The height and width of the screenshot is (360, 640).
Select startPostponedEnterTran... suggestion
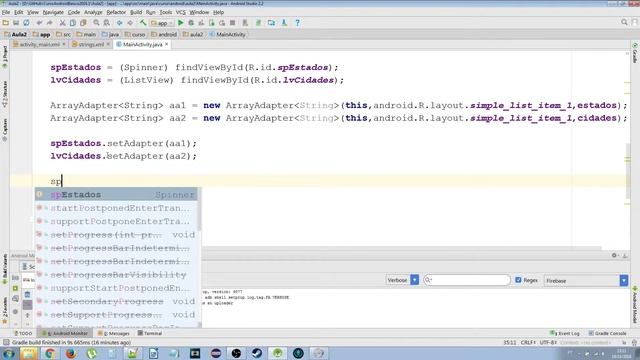(x=116, y=208)
